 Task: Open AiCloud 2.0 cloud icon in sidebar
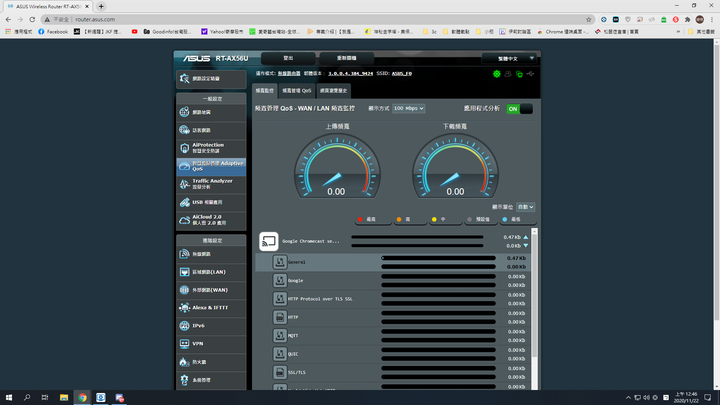tap(184, 220)
